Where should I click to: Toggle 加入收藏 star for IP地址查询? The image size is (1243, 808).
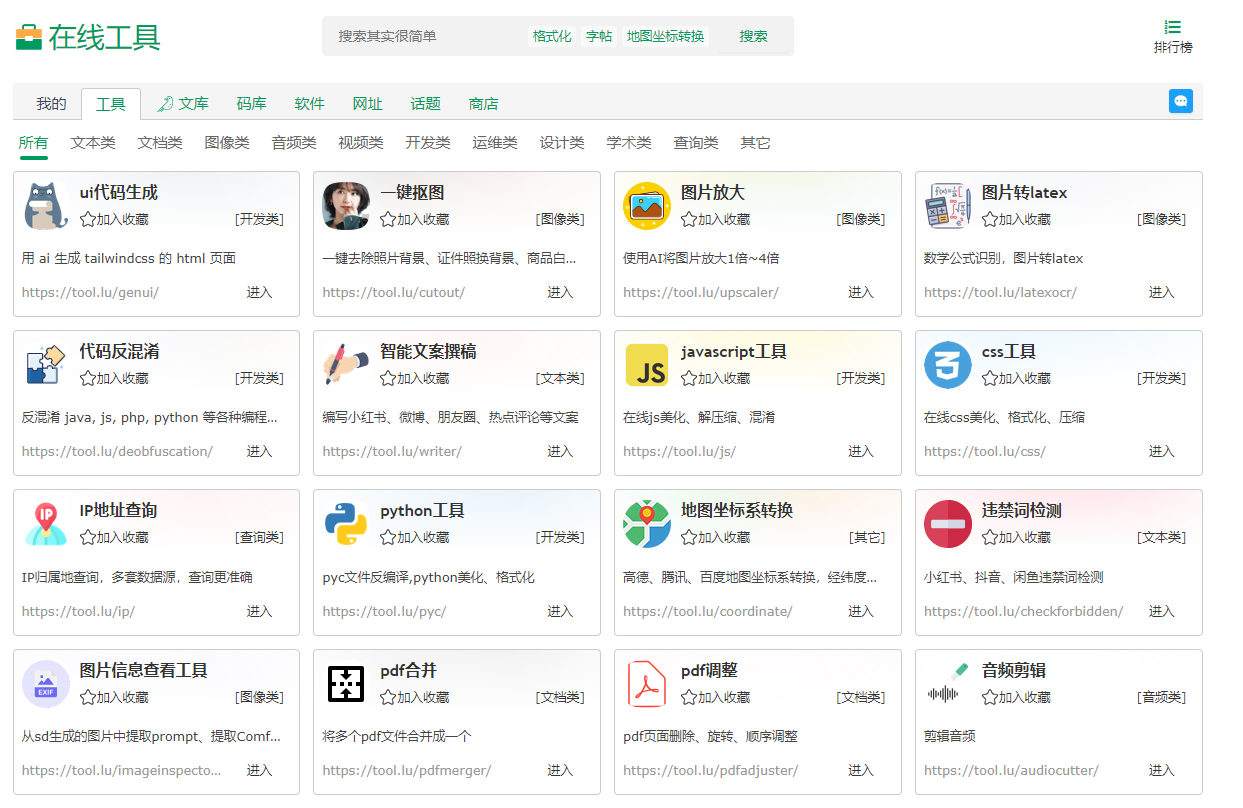88,537
